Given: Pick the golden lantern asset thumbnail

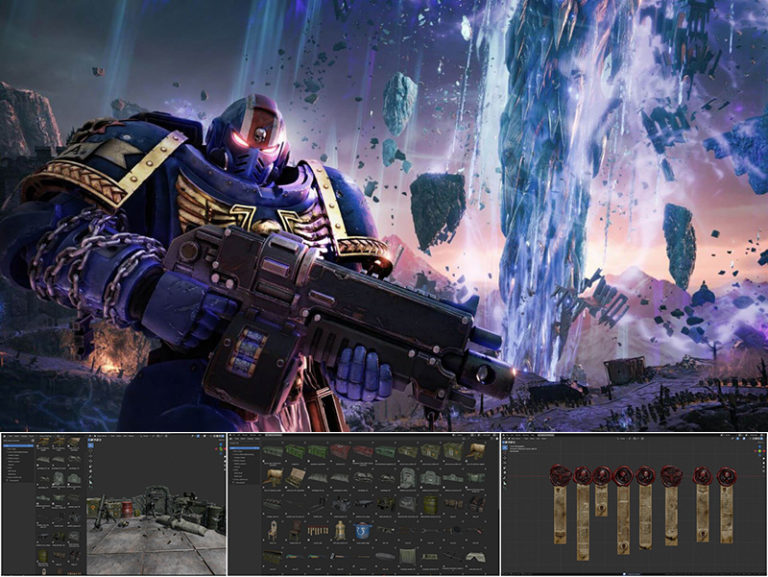Looking at the screenshot, I should coord(340,530).
